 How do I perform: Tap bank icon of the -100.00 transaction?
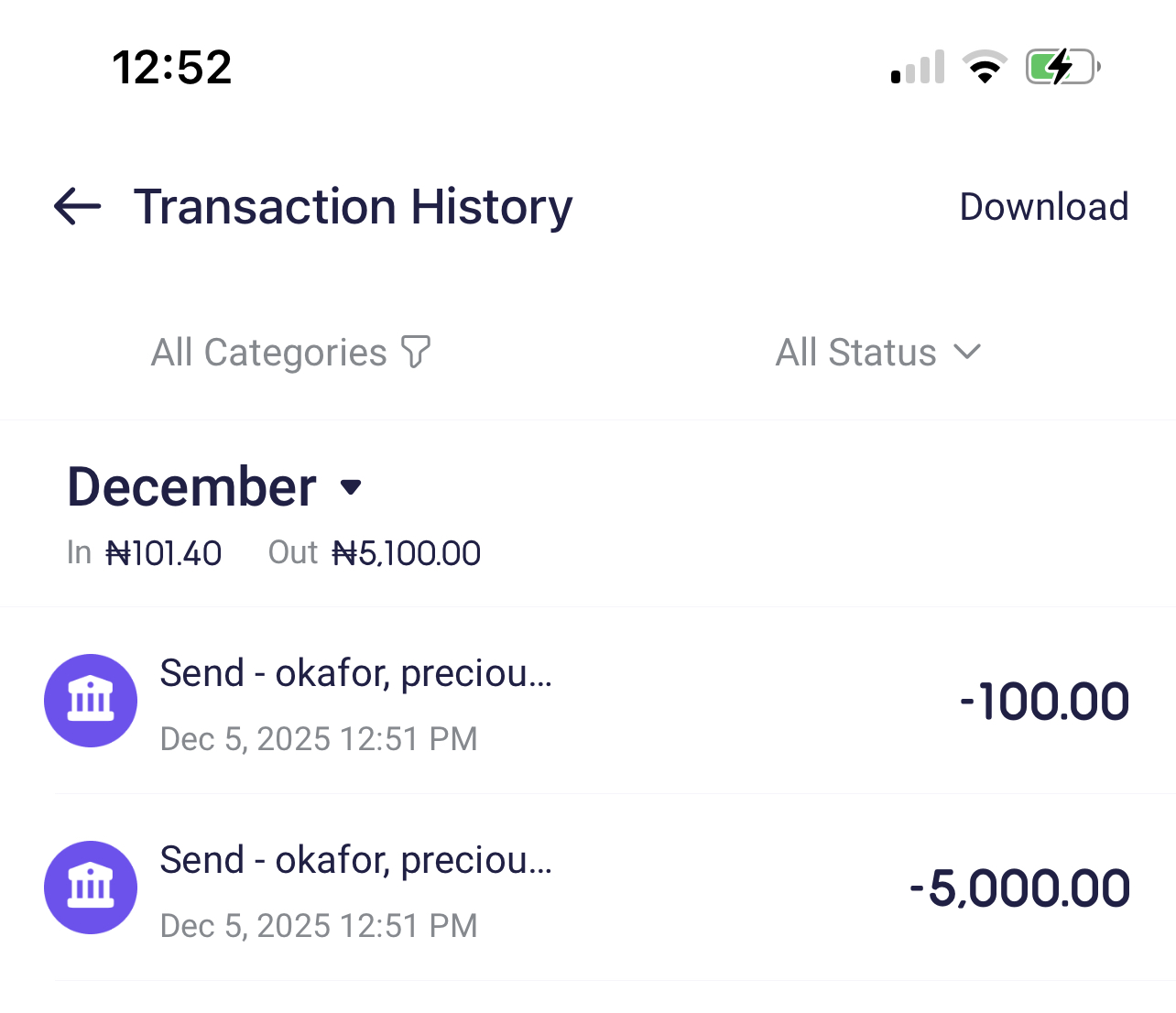(x=91, y=701)
